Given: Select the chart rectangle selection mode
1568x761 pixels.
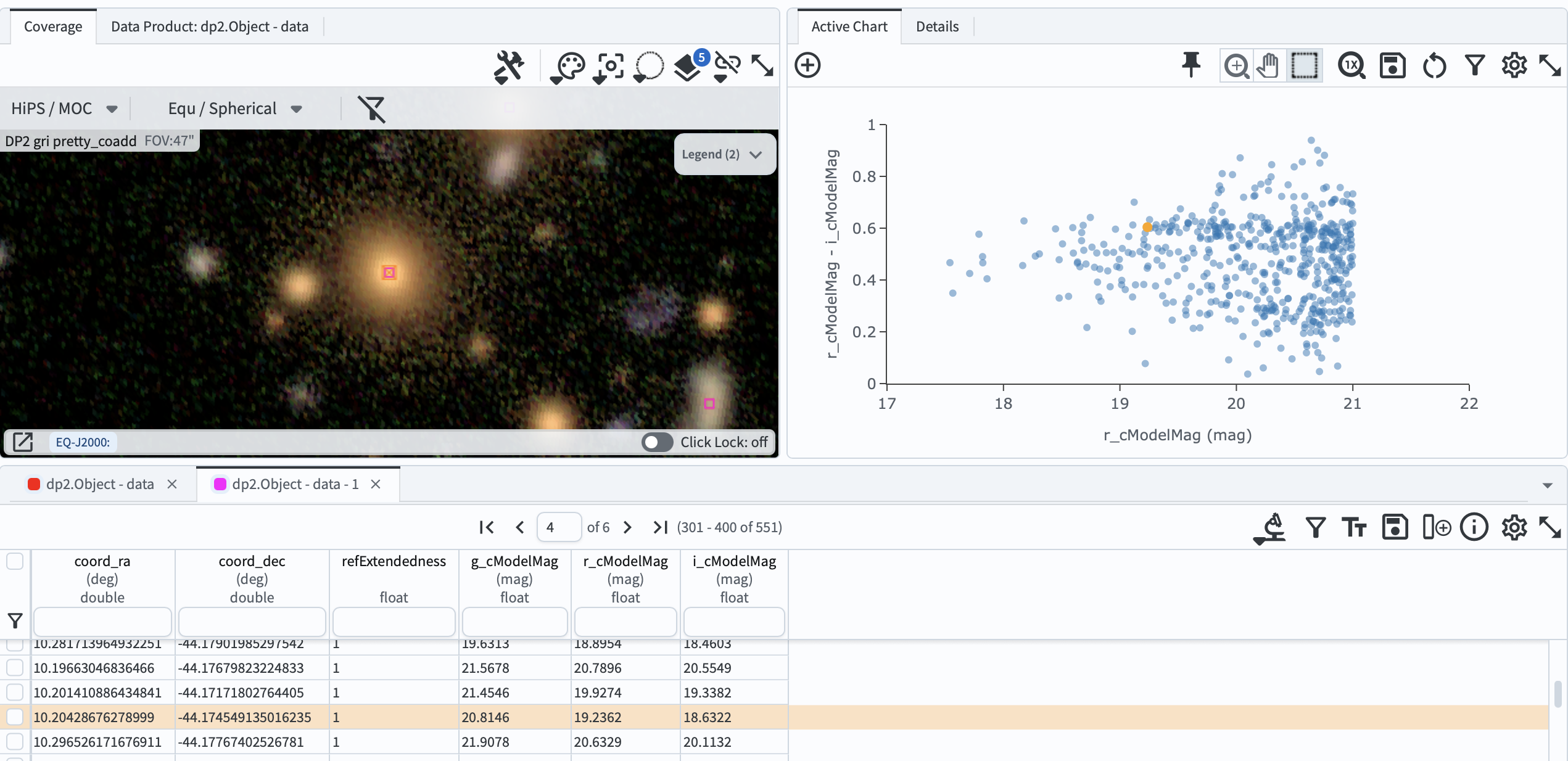Looking at the screenshot, I should pos(1304,65).
